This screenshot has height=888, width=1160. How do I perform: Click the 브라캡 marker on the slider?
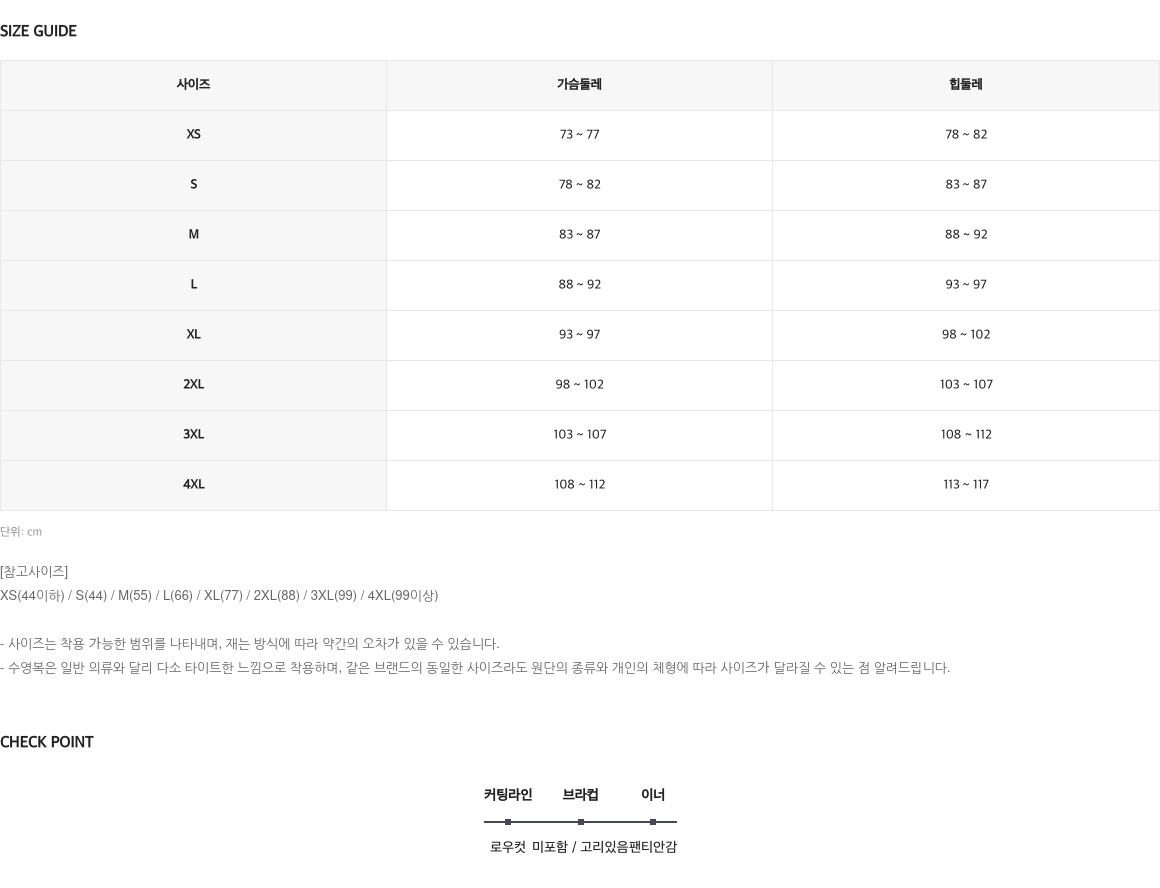(581, 822)
